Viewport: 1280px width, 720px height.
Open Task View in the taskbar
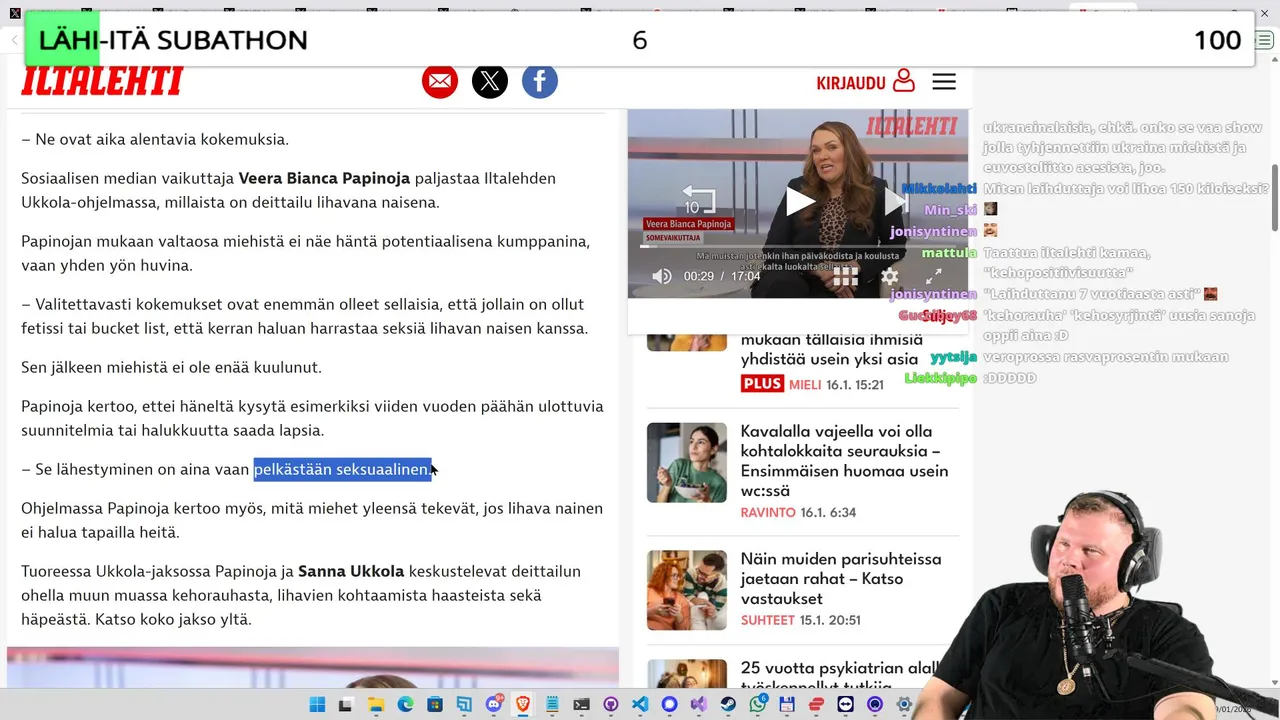[345, 705]
